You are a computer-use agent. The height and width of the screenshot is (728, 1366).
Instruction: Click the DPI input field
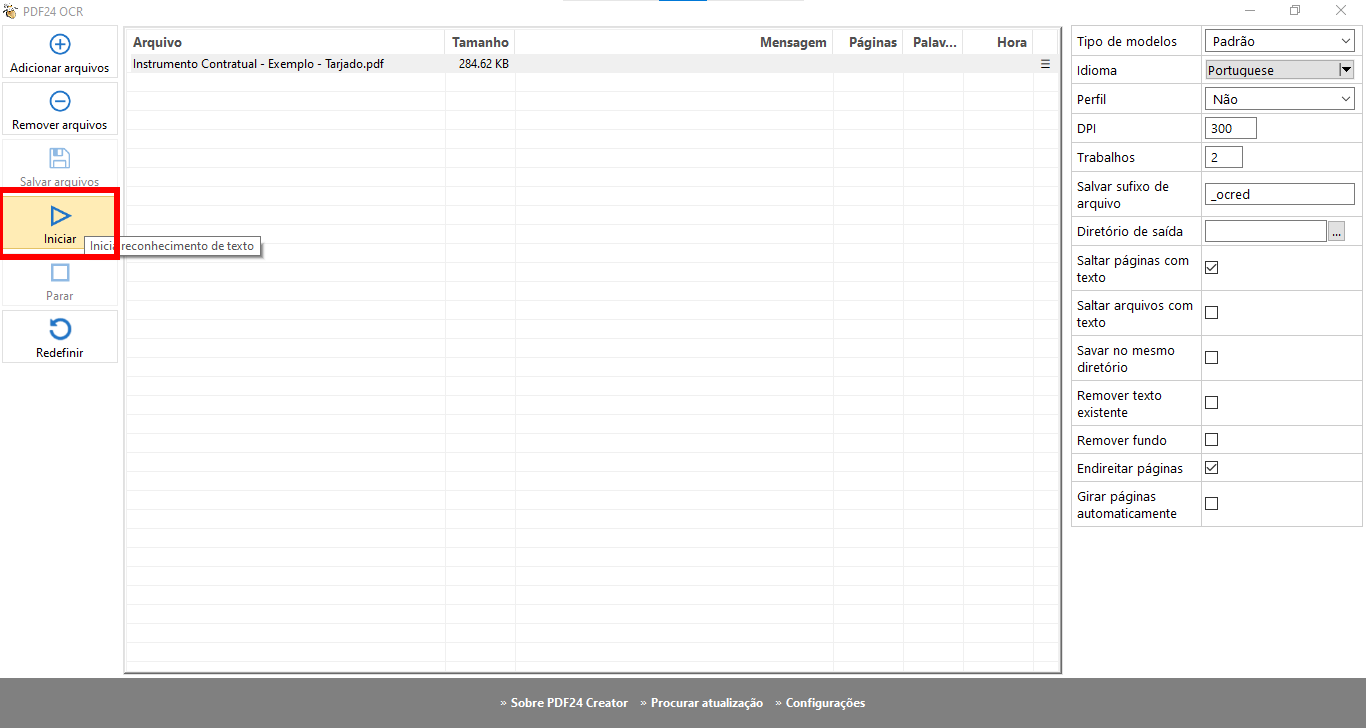(x=1230, y=128)
